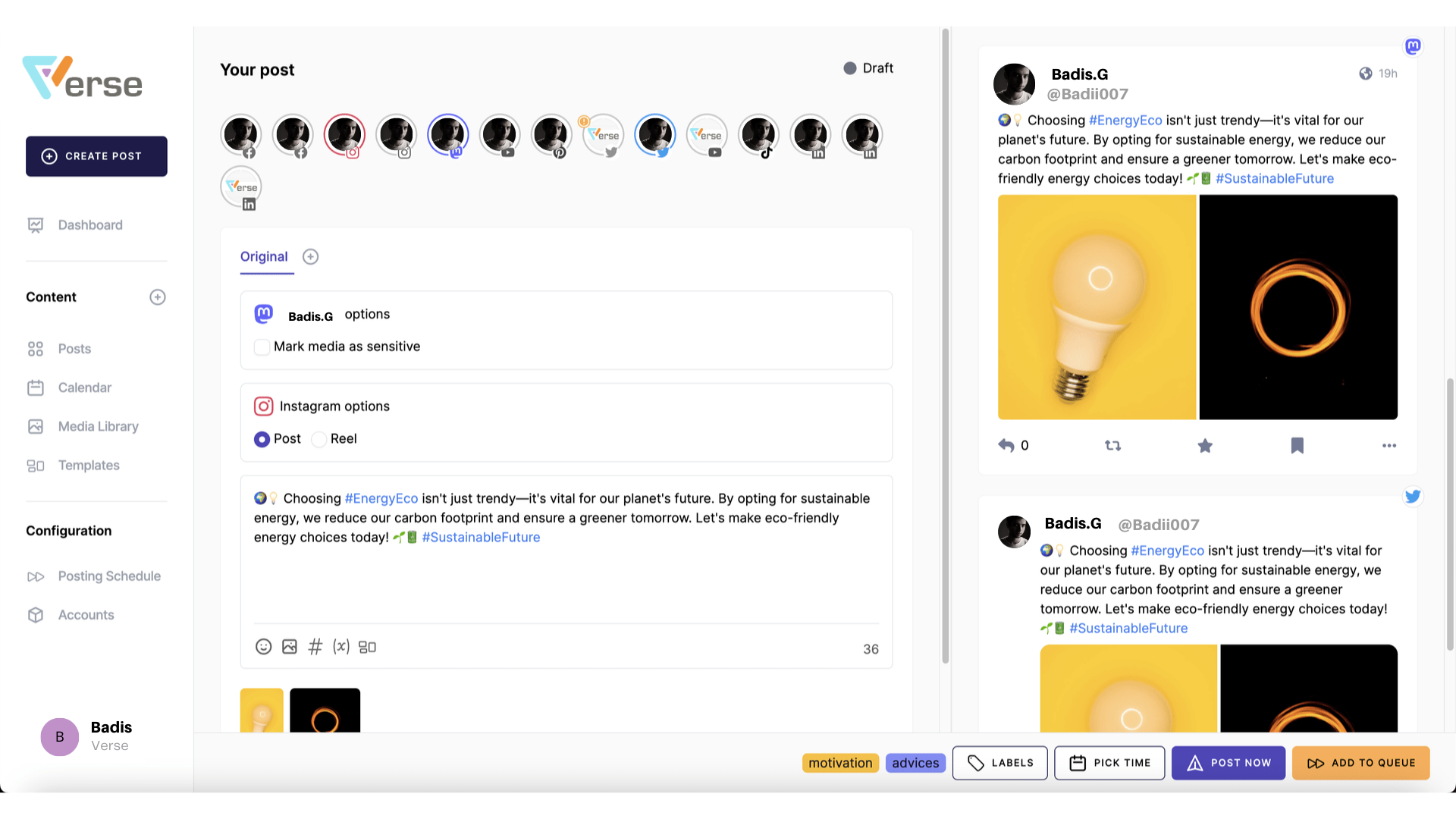Open the Original tab in post composer
Viewport: 1456px width, 819px height.
point(264,256)
